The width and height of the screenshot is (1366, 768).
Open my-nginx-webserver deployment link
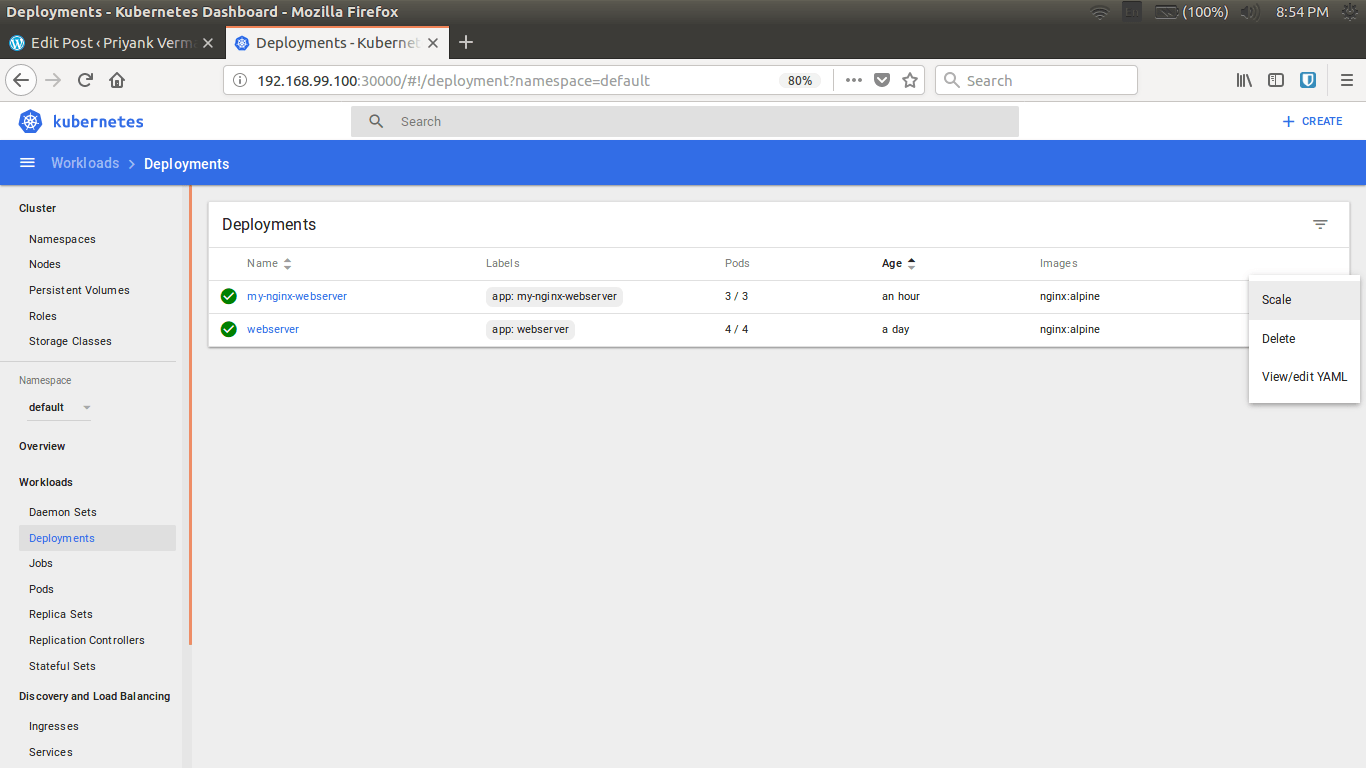coord(297,297)
